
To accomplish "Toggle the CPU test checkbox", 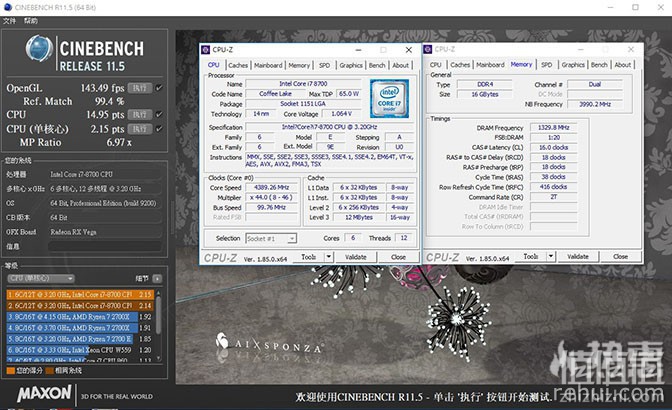I will click(159, 114).
